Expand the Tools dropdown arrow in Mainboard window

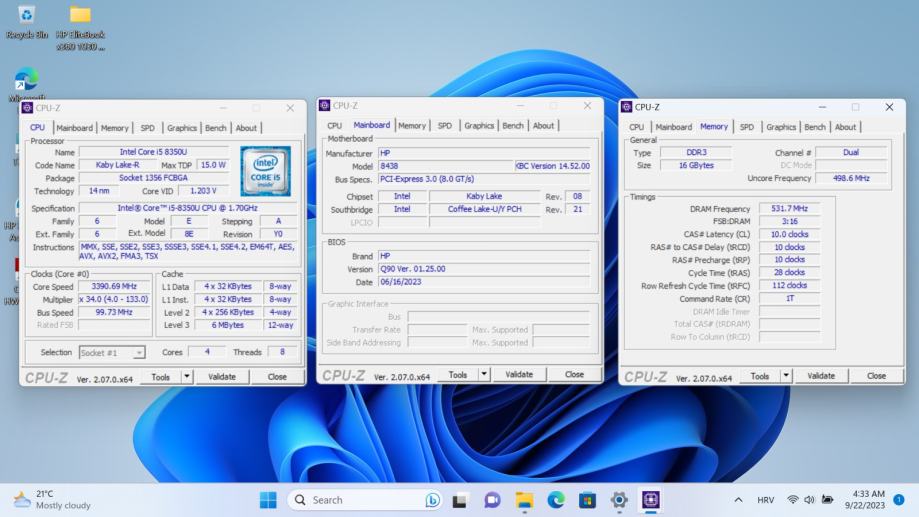[484, 374]
